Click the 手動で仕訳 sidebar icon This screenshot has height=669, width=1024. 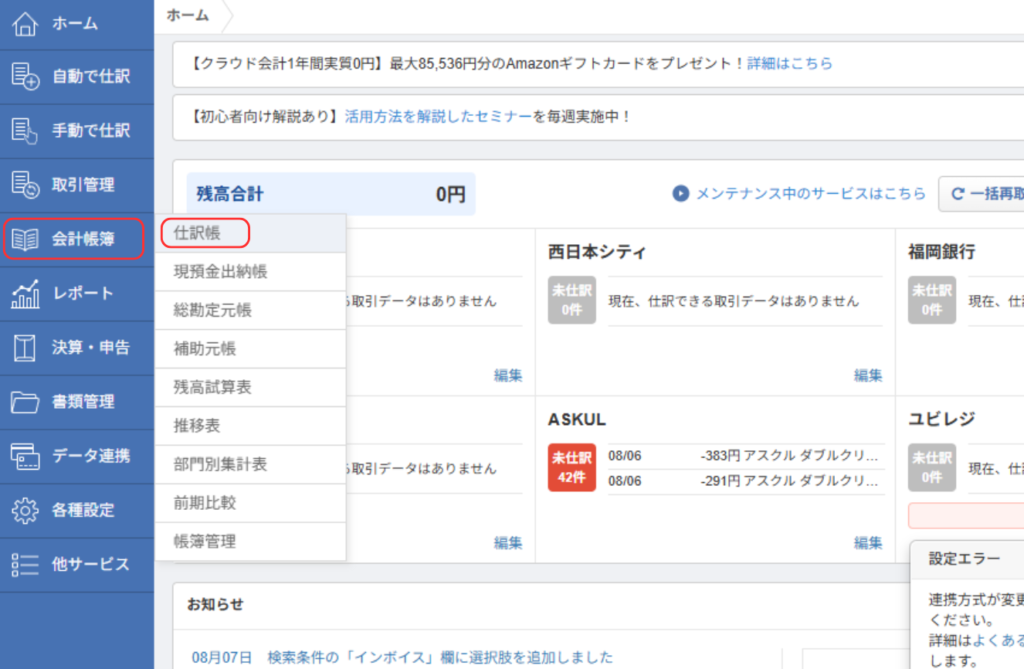(25, 130)
